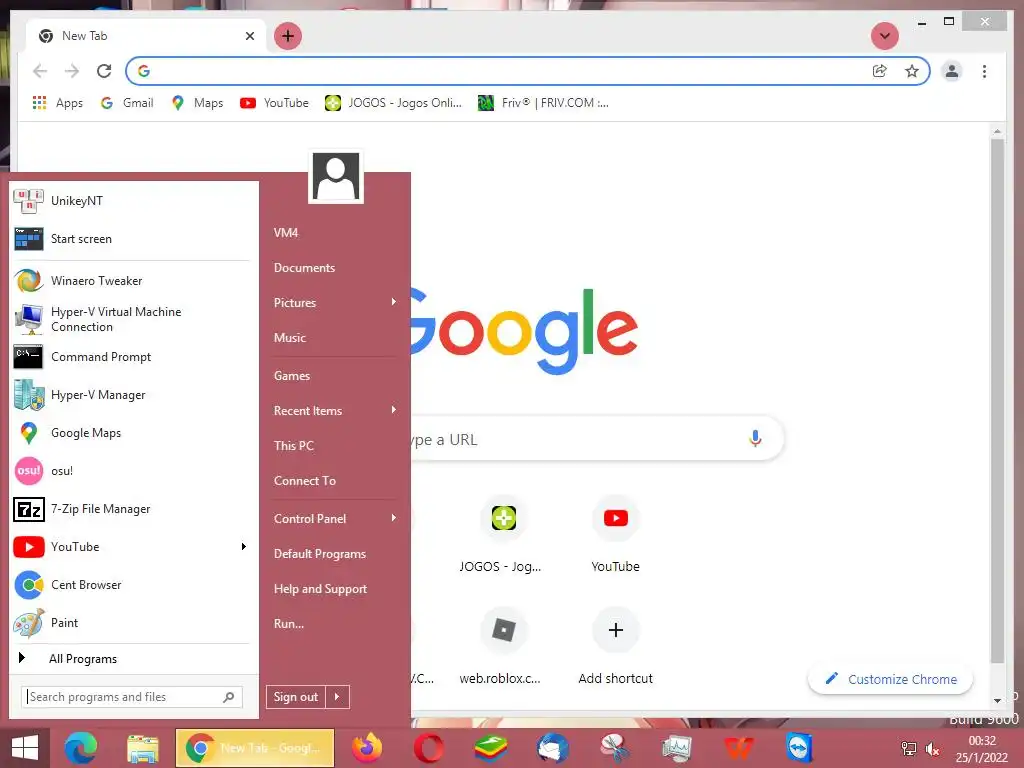Open Firefox from the taskbar
The height and width of the screenshot is (768, 1024).
coord(367,748)
